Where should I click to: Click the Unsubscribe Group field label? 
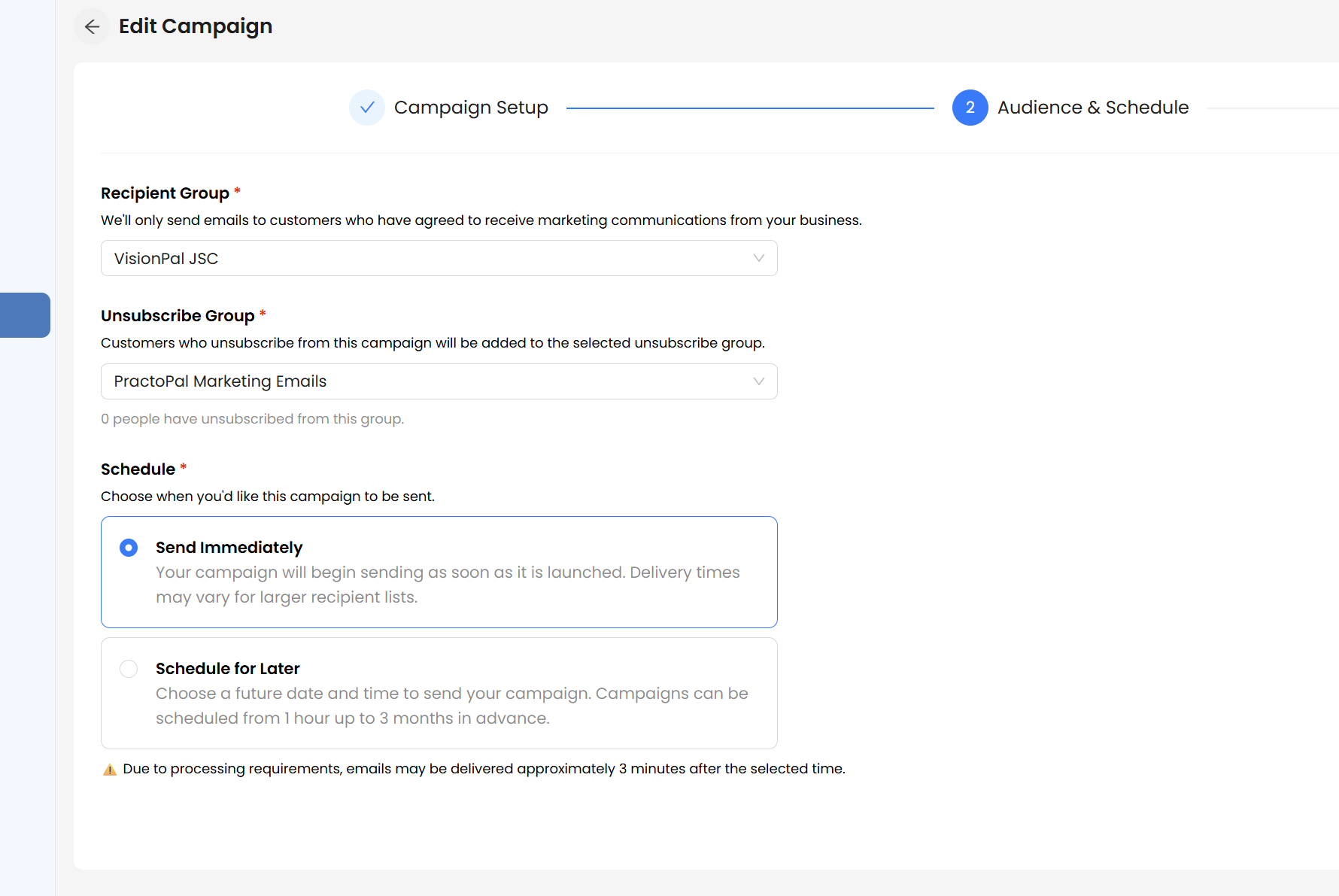[178, 316]
